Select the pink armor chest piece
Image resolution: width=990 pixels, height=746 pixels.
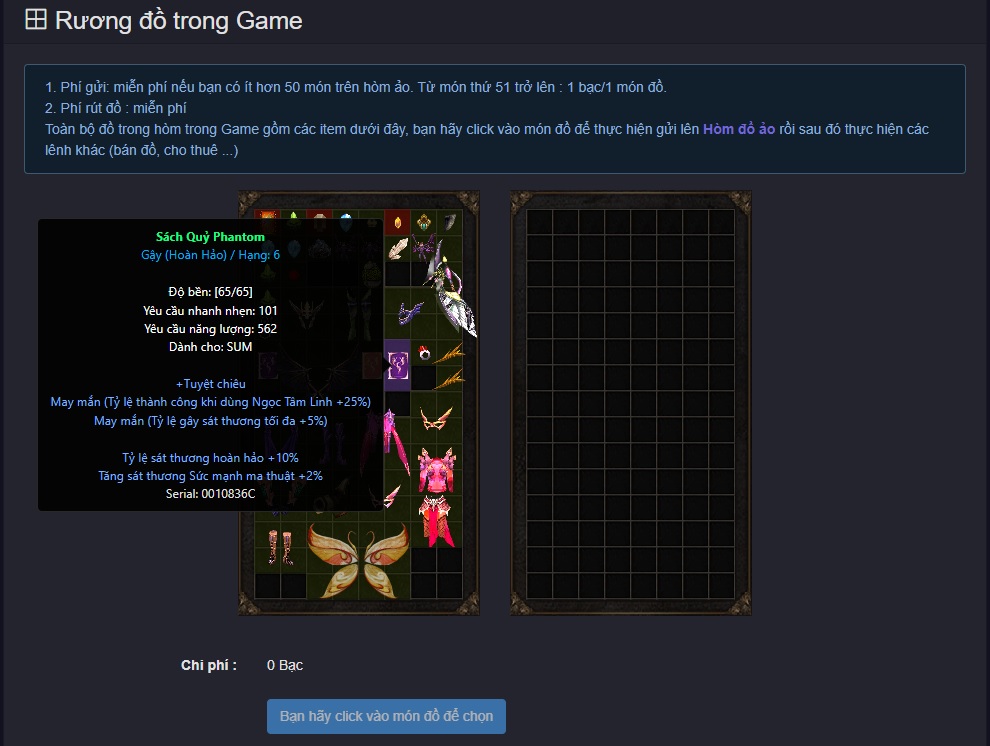coord(436,470)
